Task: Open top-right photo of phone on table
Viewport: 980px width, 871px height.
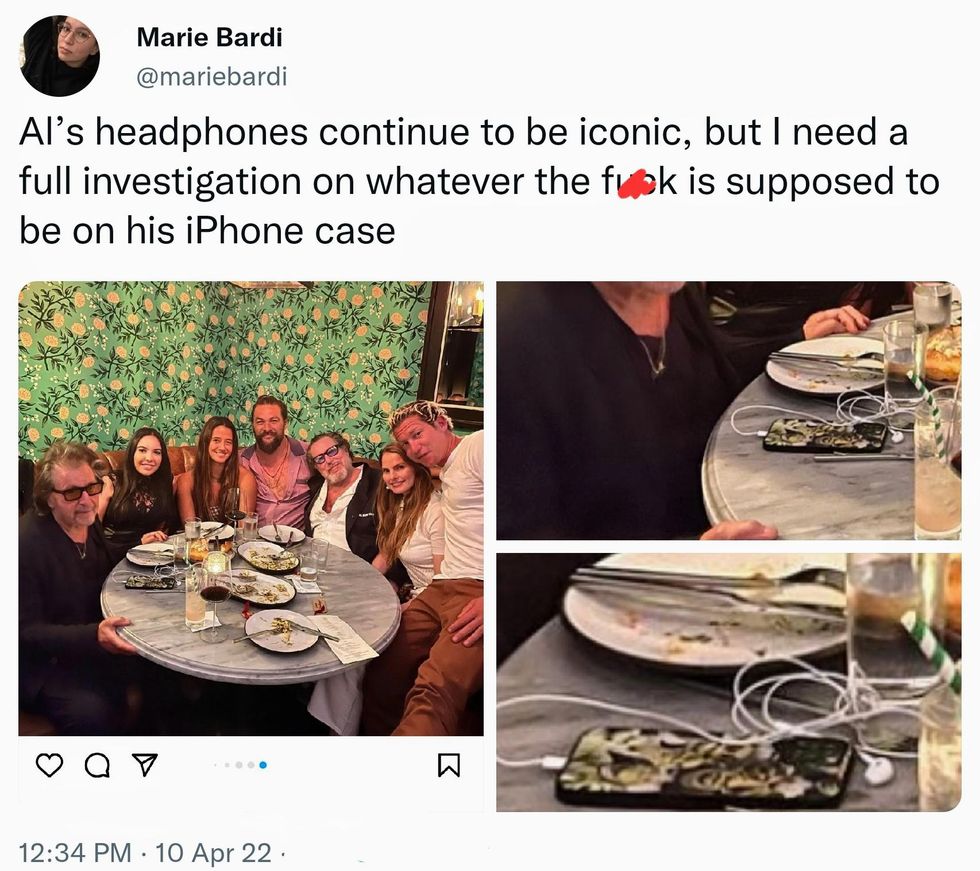Action: (x=728, y=410)
